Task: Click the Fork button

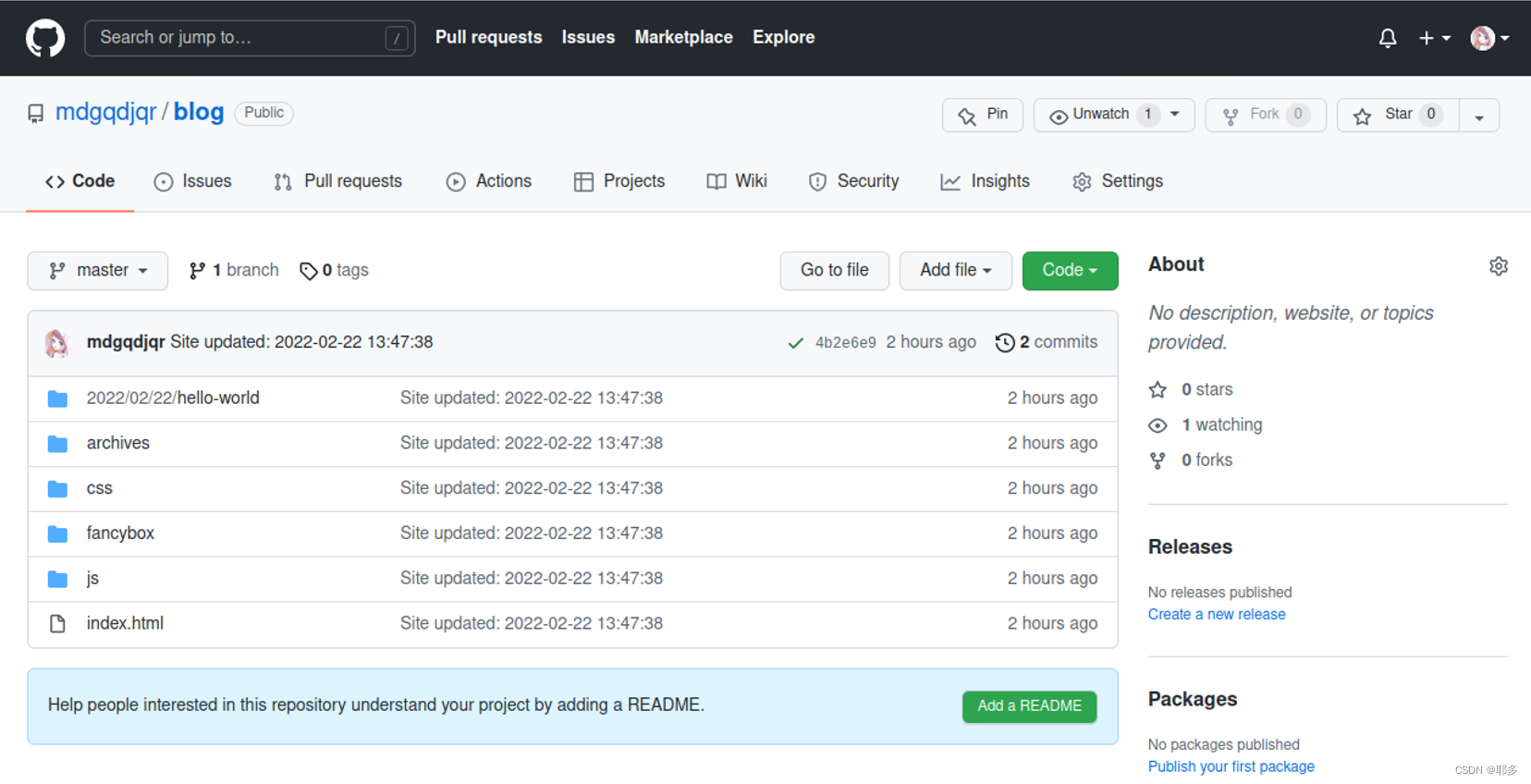Action: pyautogui.click(x=1266, y=115)
